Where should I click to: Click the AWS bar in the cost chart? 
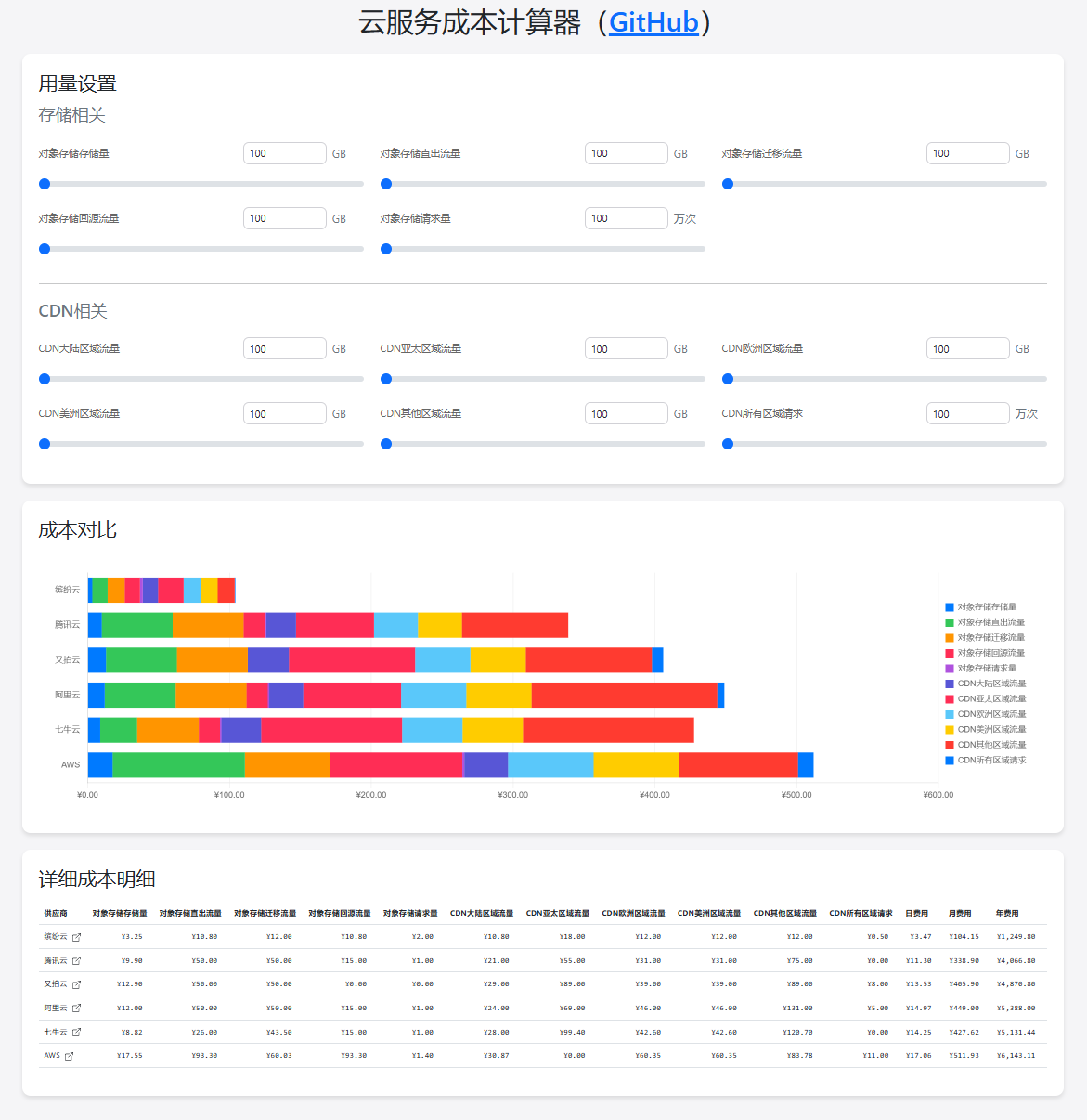(x=450, y=764)
